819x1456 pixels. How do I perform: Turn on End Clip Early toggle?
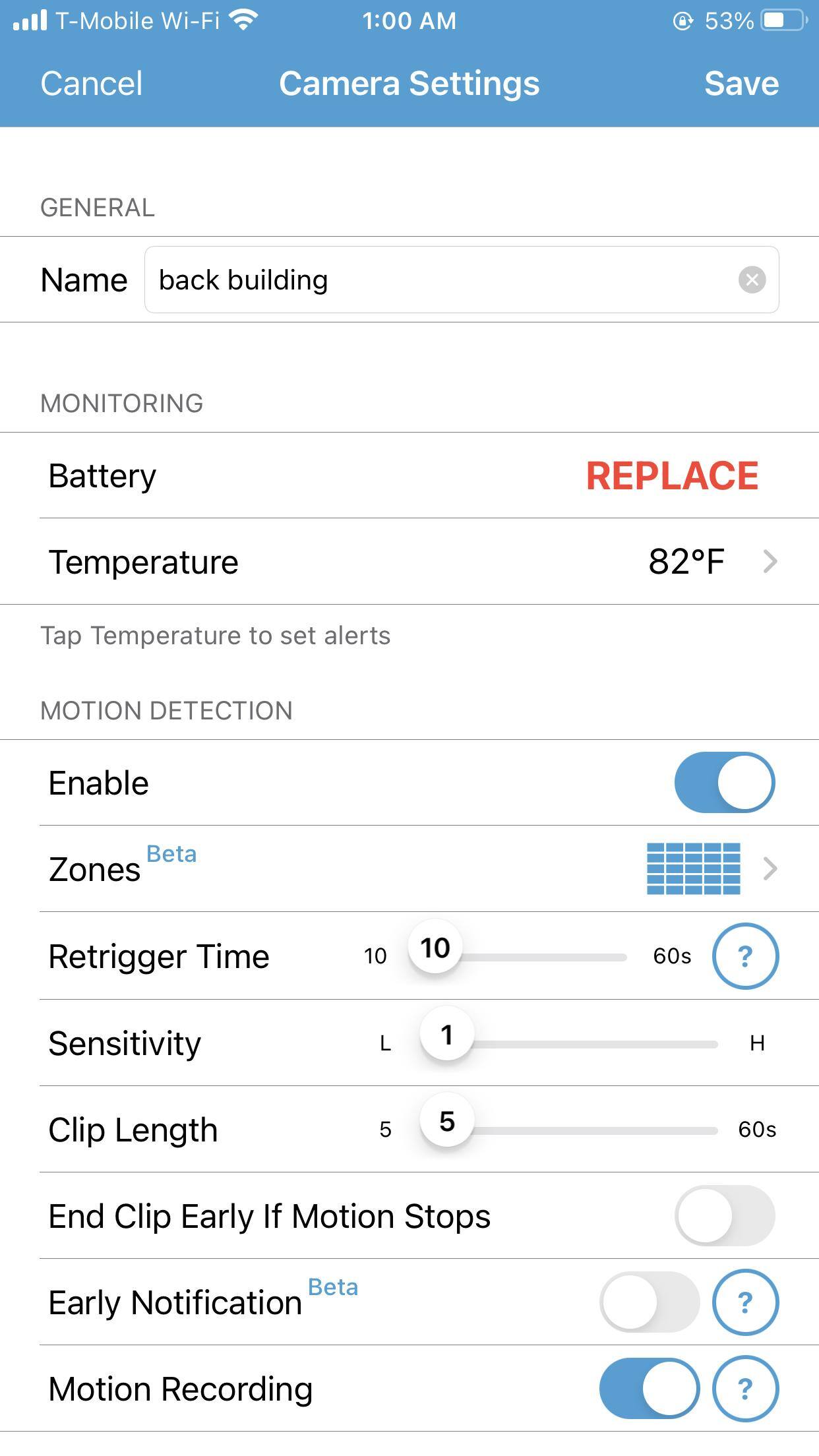pos(724,1215)
